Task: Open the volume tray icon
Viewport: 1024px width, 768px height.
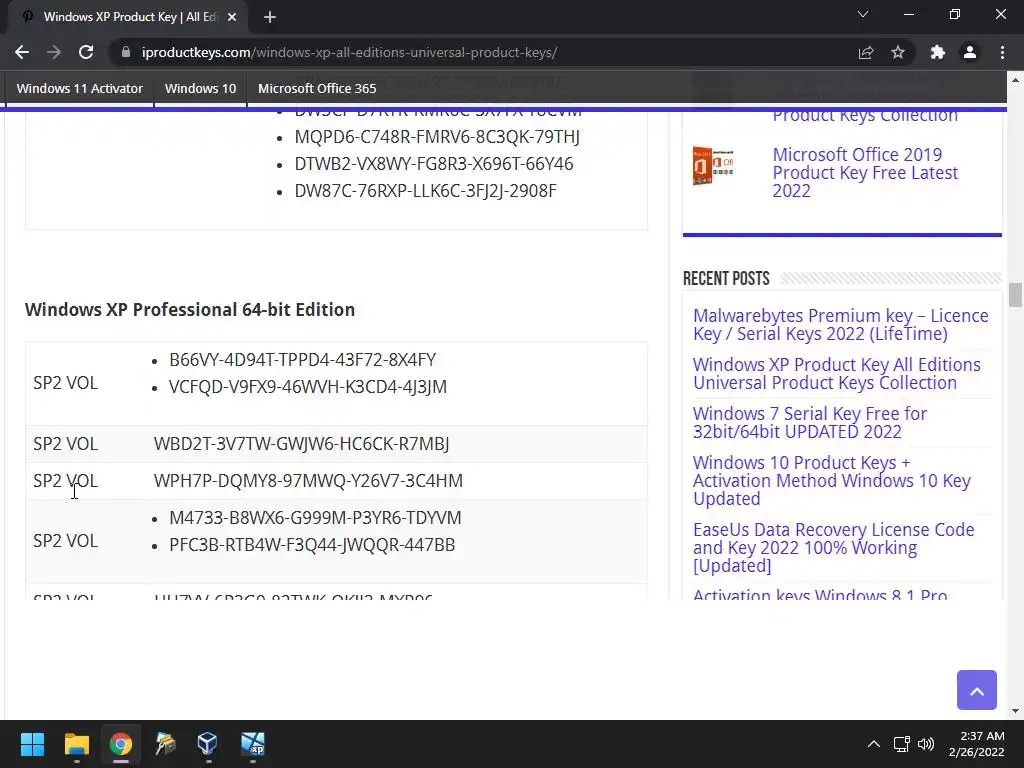Action: click(x=926, y=744)
